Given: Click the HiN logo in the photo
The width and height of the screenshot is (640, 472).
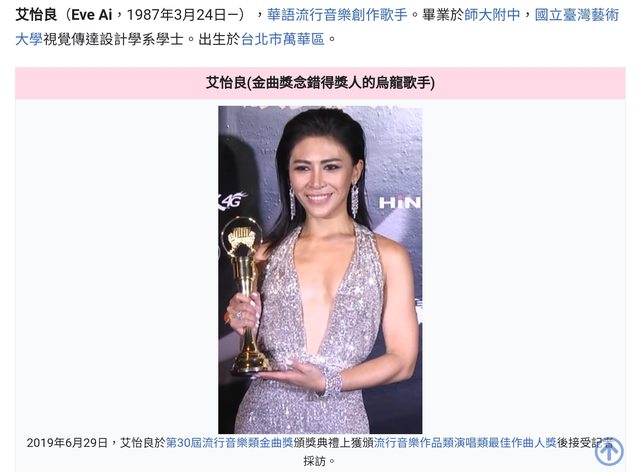Looking at the screenshot, I should click(x=400, y=202).
